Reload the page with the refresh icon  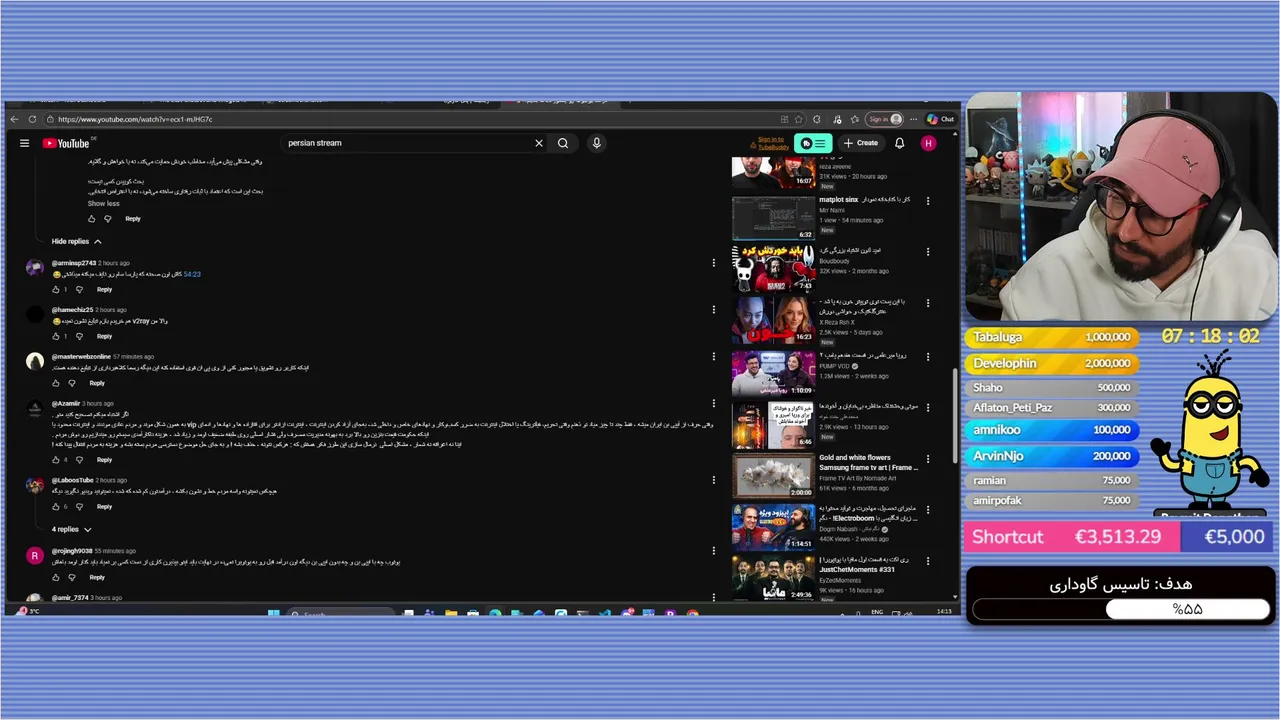(33, 119)
